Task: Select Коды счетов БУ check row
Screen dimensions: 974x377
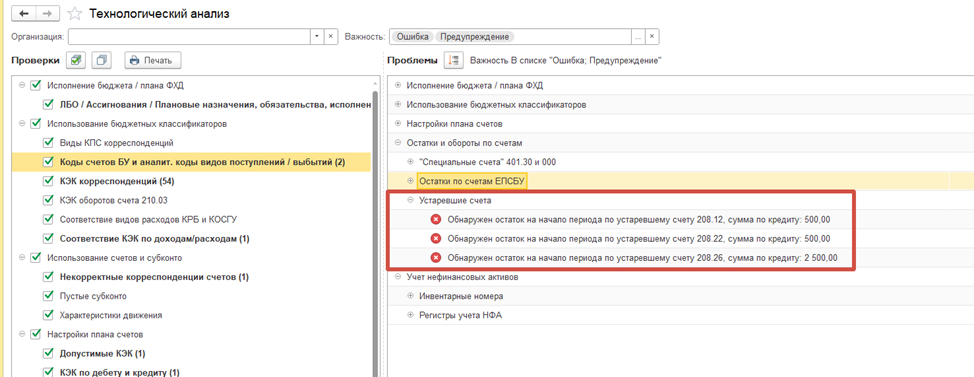Action: point(191,162)
